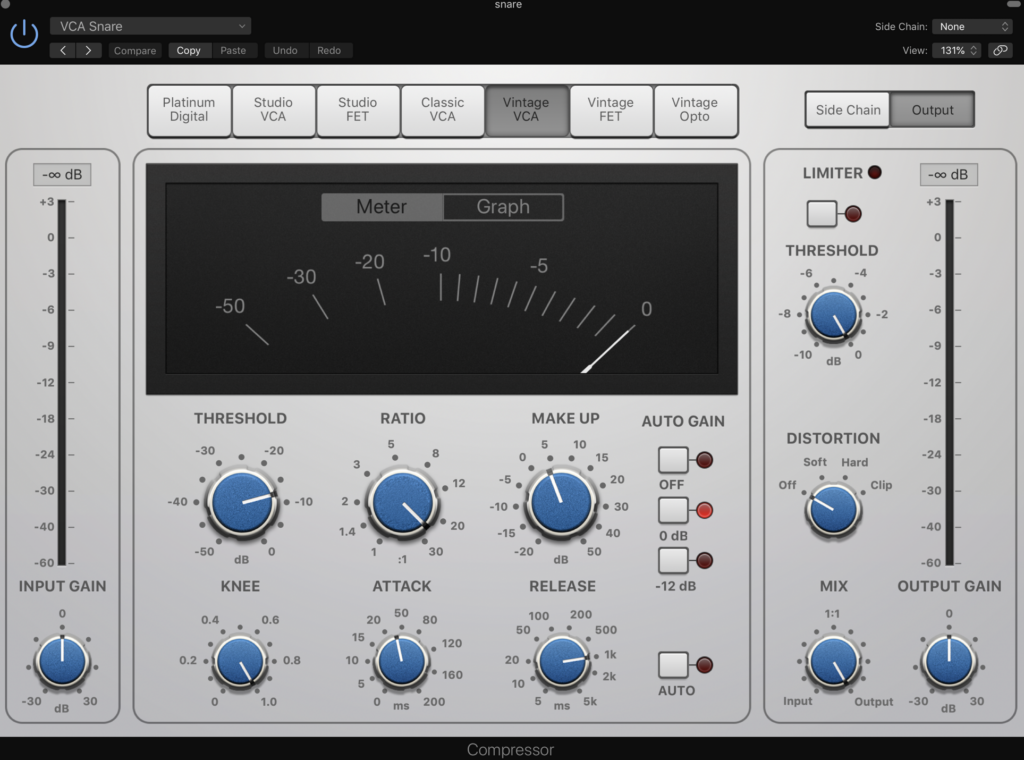Click the output level -∞ dB readout
Viewport: 1024px width, 760px height.
point(948,174)
